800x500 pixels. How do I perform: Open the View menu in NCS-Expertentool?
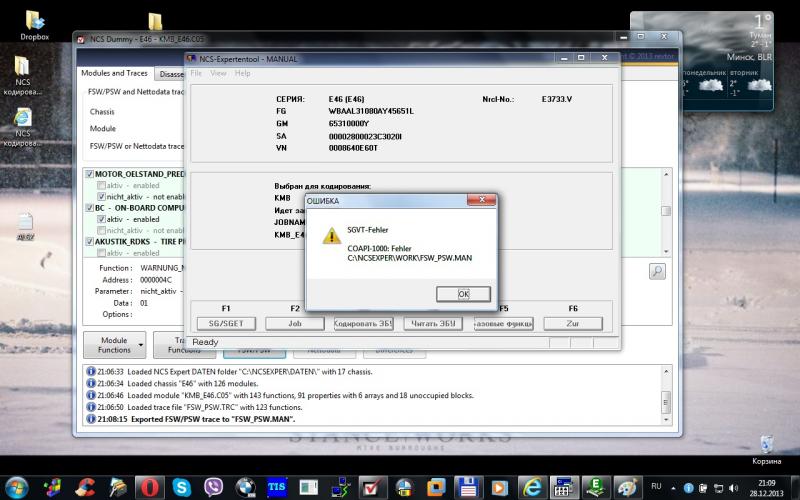point(218,73)
